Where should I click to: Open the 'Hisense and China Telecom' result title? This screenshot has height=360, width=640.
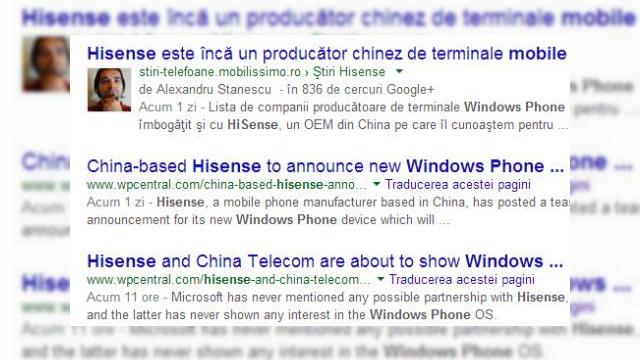[x=325, y=261]
